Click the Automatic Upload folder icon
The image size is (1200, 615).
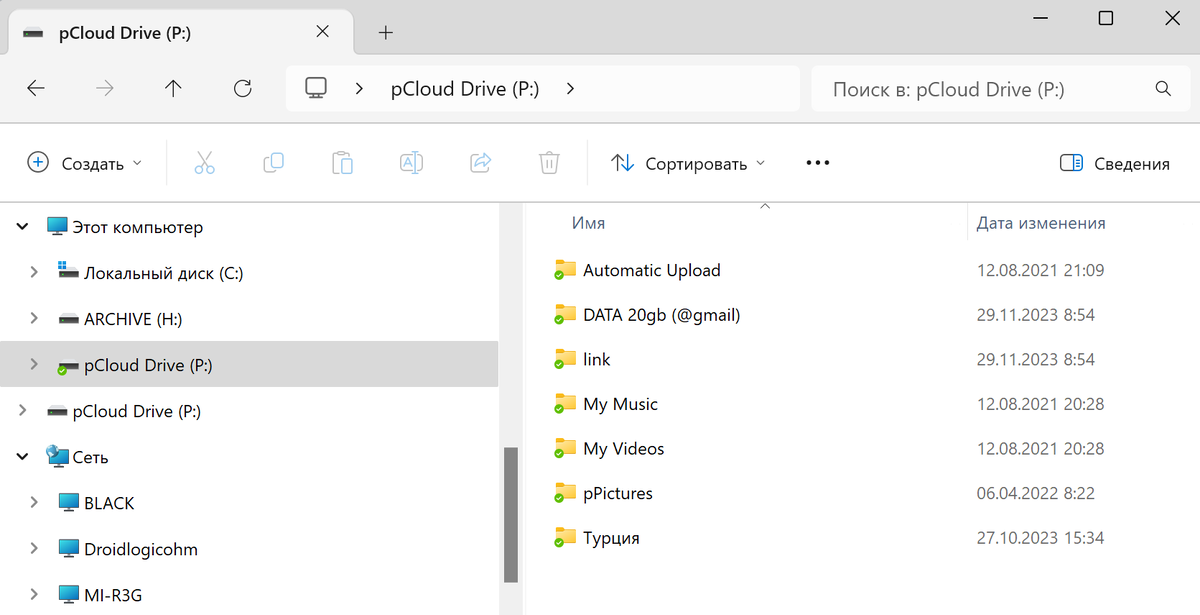coord(566,270)
